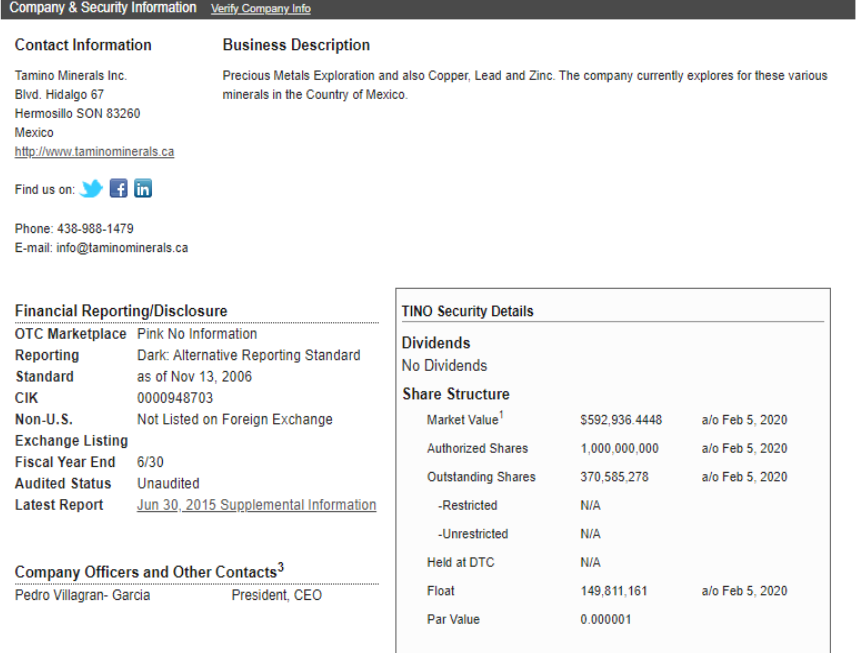Open the LinkedIn icon
Screen dimensions: 863x653
[x=143, y=188]
